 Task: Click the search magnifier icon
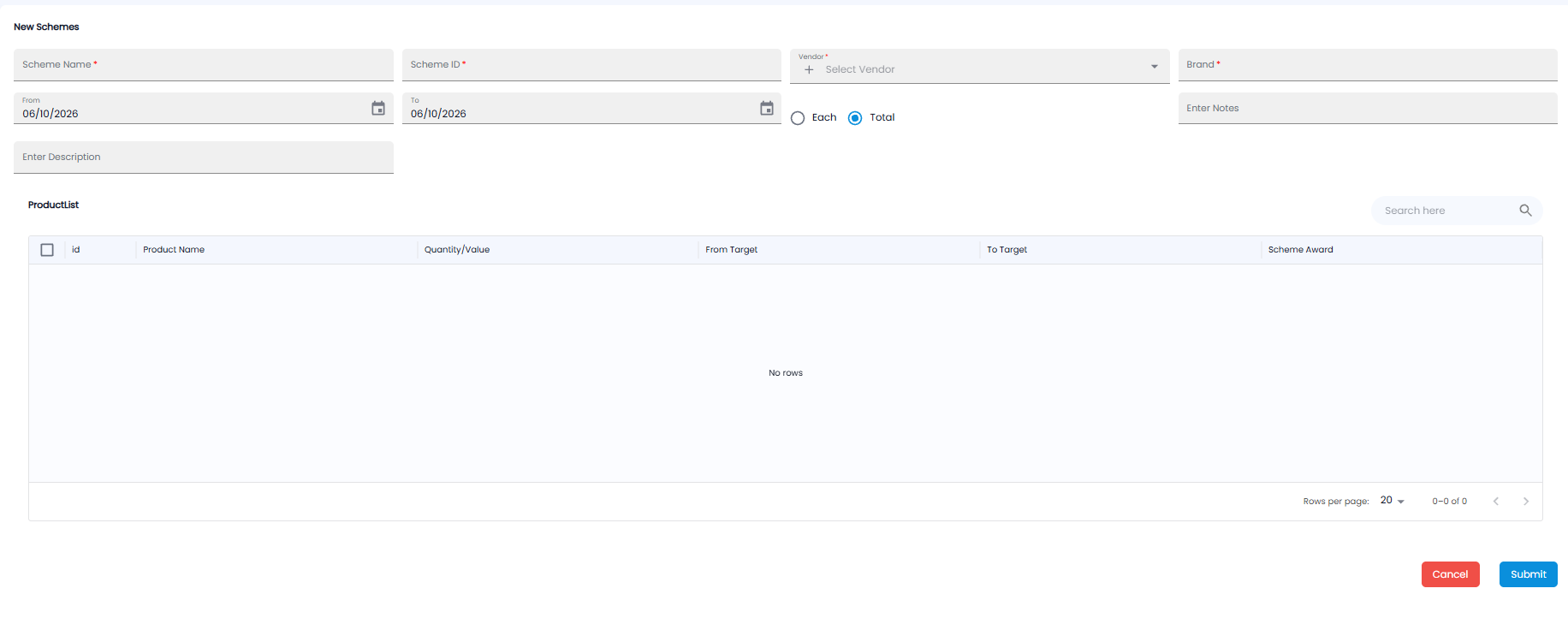(1525, 211)
